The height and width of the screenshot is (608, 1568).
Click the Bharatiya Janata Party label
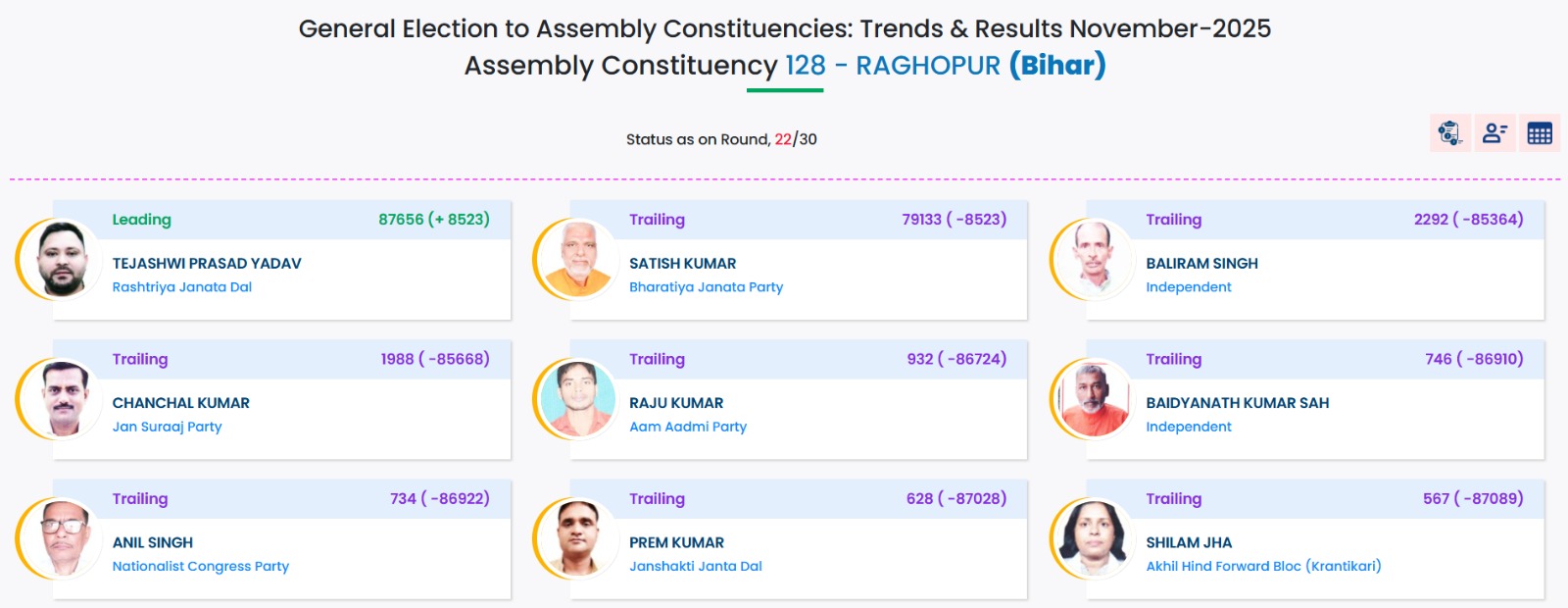[706, 287]
